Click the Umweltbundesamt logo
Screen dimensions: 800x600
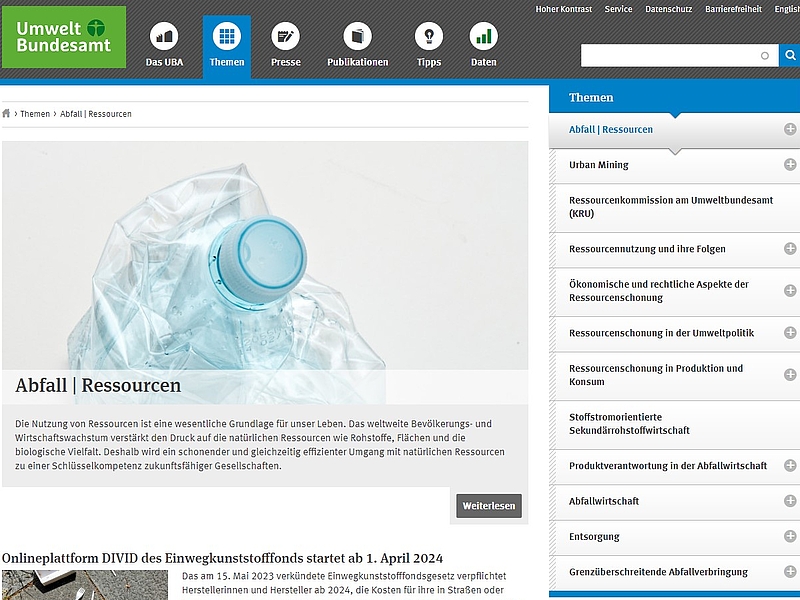[x=71, y=37]
